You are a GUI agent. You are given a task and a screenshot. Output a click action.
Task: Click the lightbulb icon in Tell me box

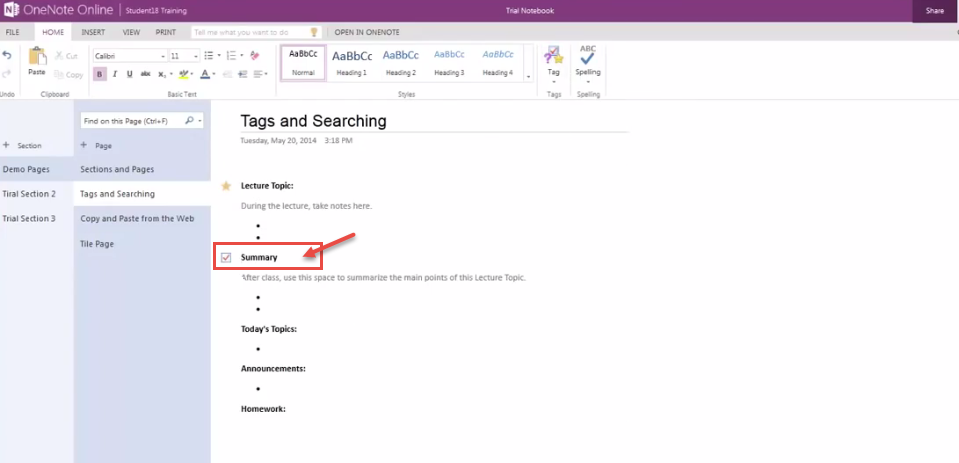[x=314, y=32]
